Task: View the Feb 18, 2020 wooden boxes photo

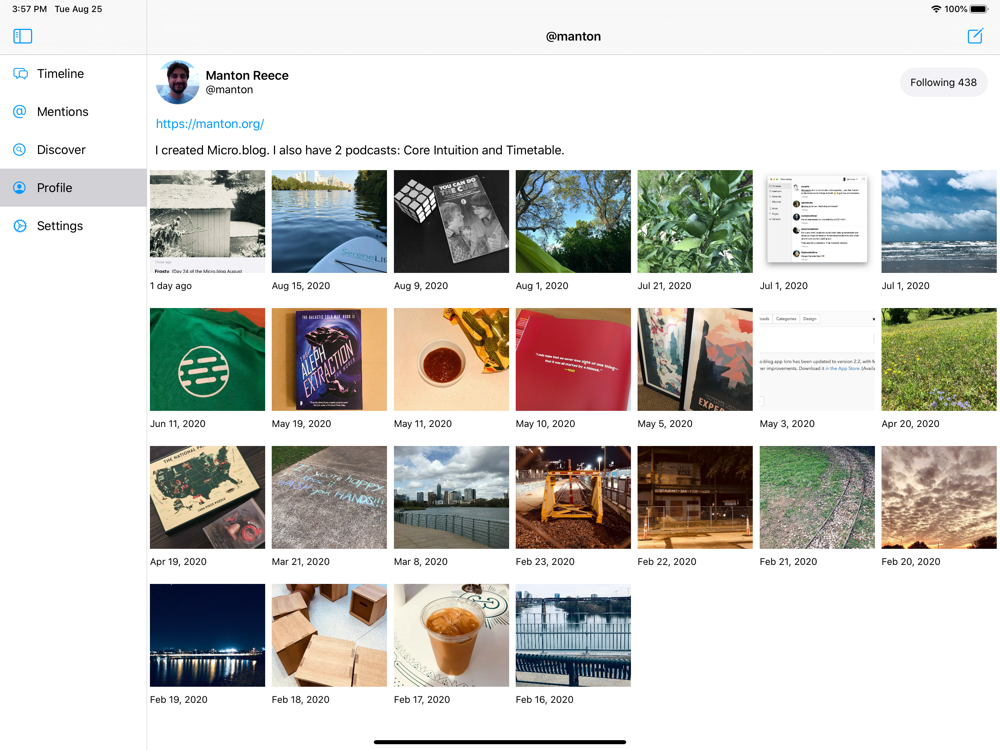Action: [x=329, y=635]
